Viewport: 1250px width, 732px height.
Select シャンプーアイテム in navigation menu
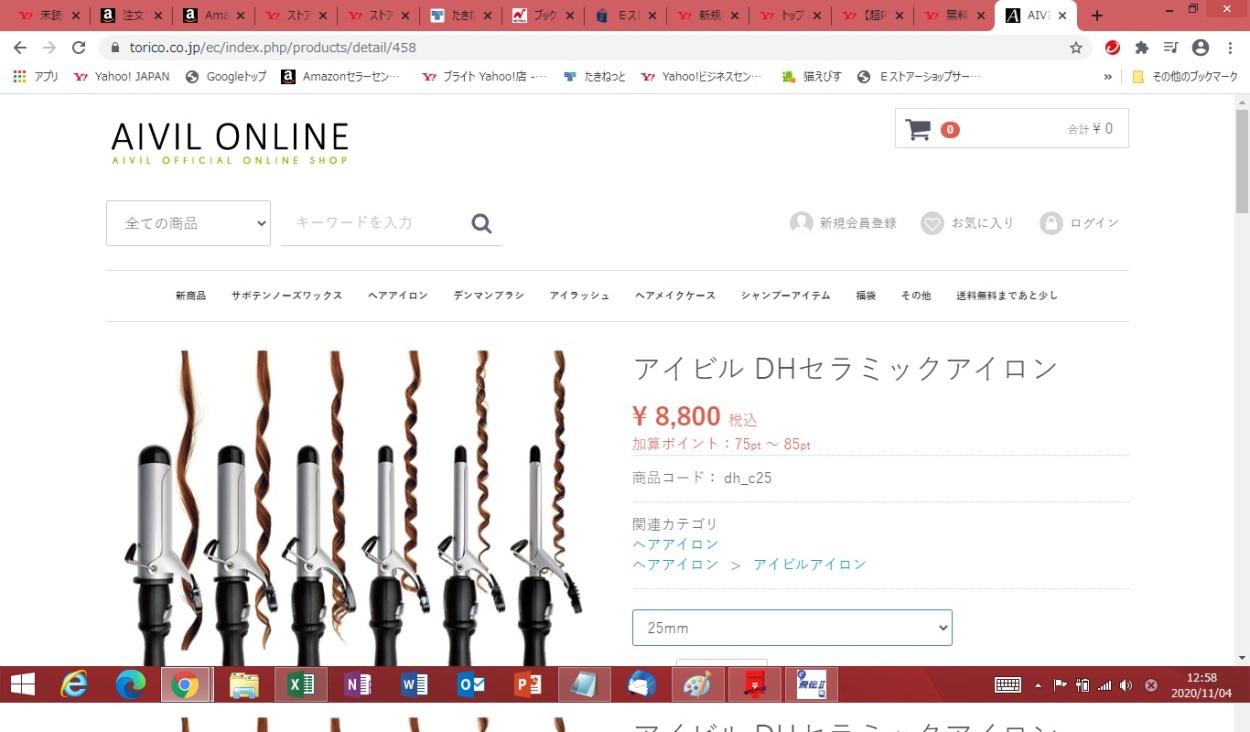point(785,296)
